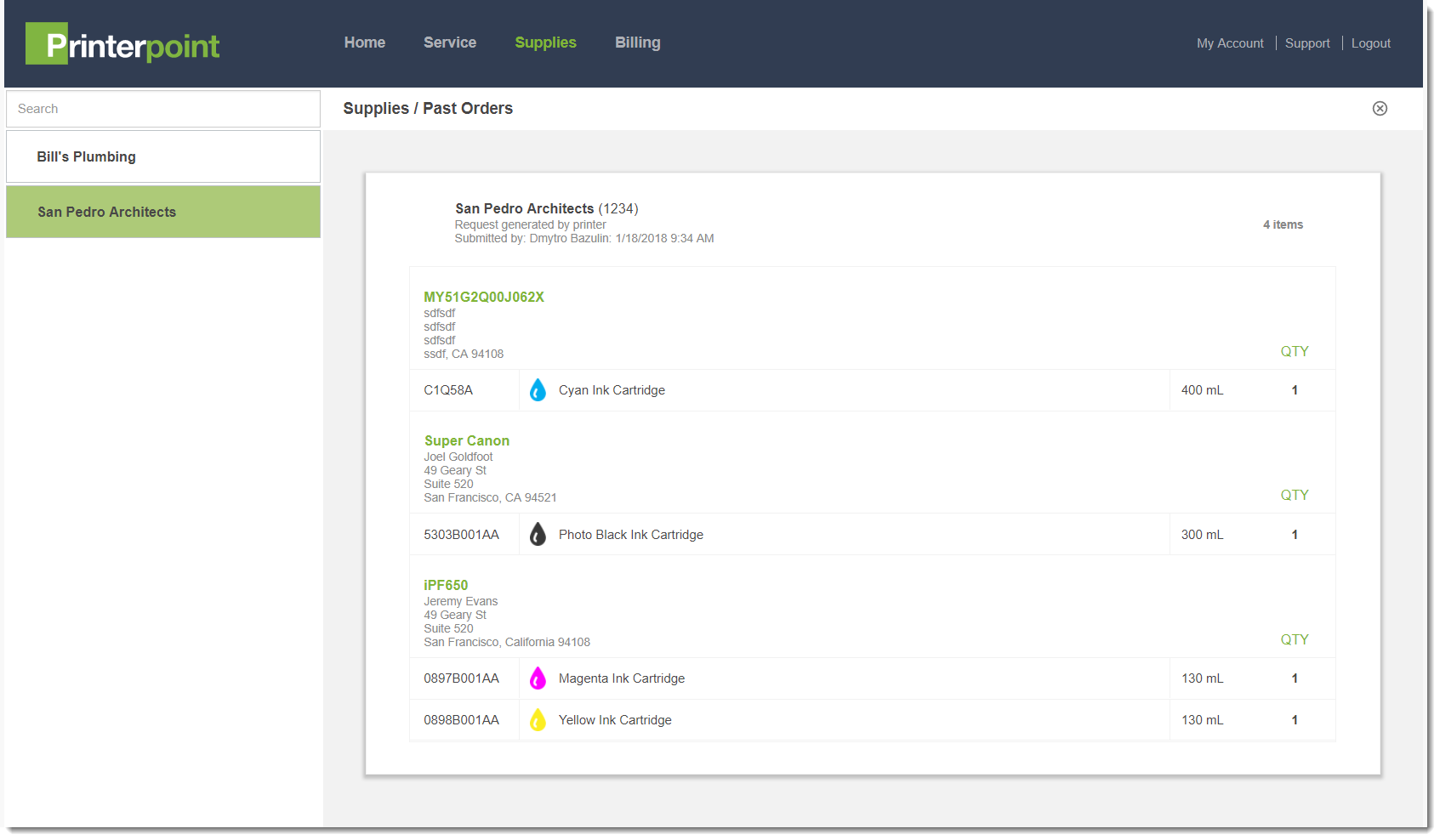Open the Super Canon printer link

tap(466, 440)
